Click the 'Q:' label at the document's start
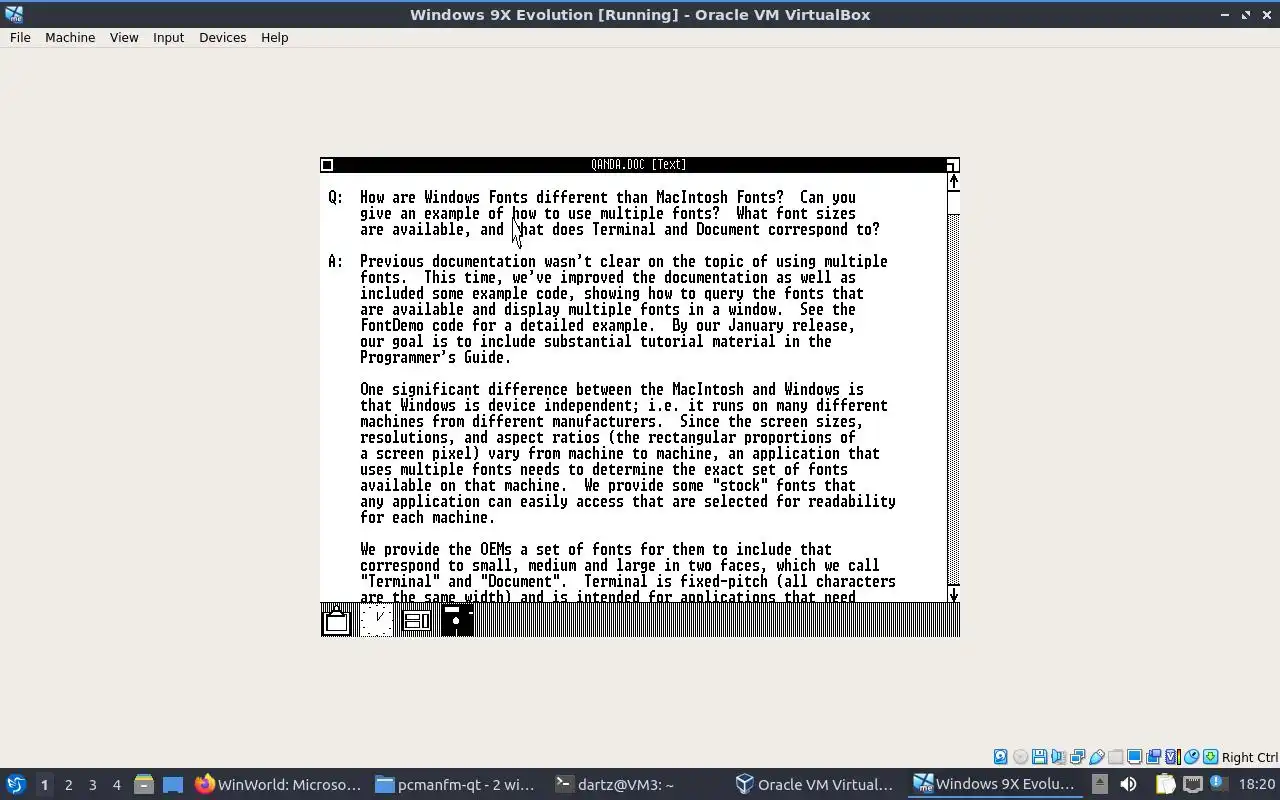This screenshot has width=1280, height=800. click(x=336, y=197)
